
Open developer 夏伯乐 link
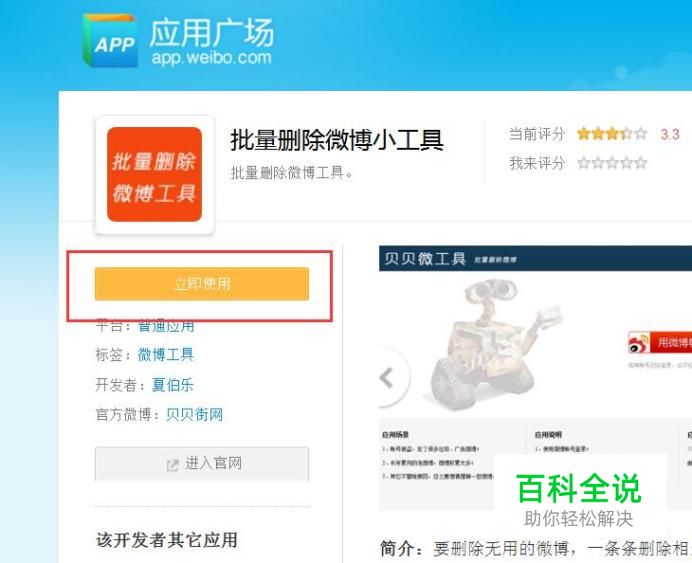173,385
